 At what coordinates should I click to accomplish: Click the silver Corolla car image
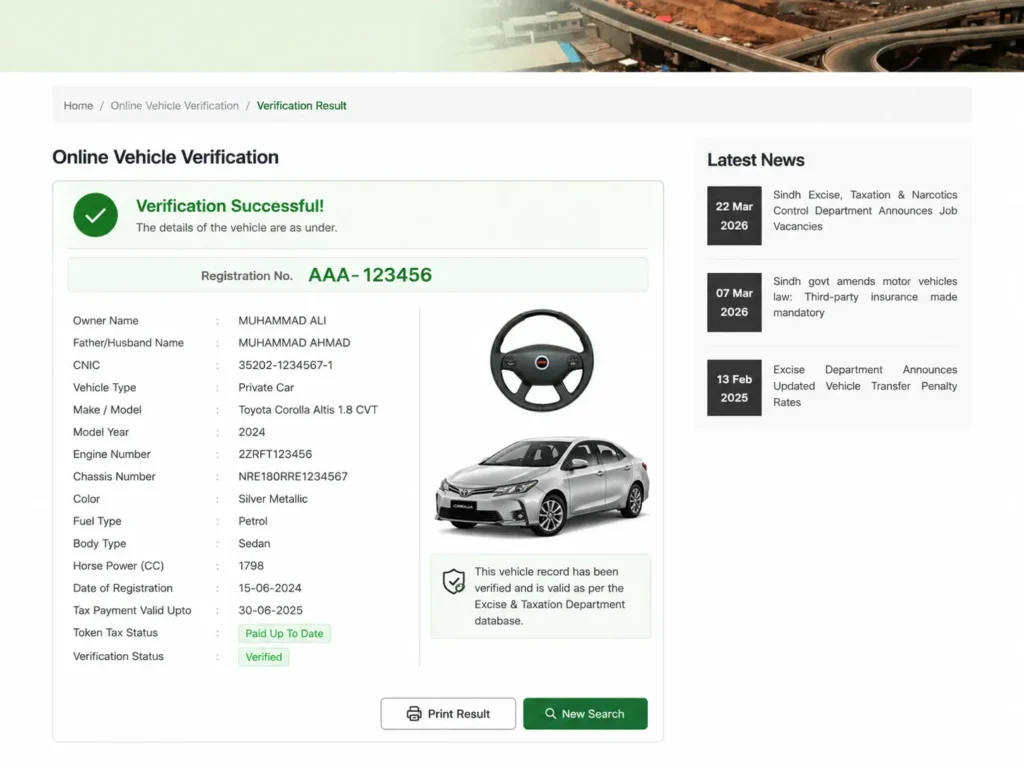[542, 485]
